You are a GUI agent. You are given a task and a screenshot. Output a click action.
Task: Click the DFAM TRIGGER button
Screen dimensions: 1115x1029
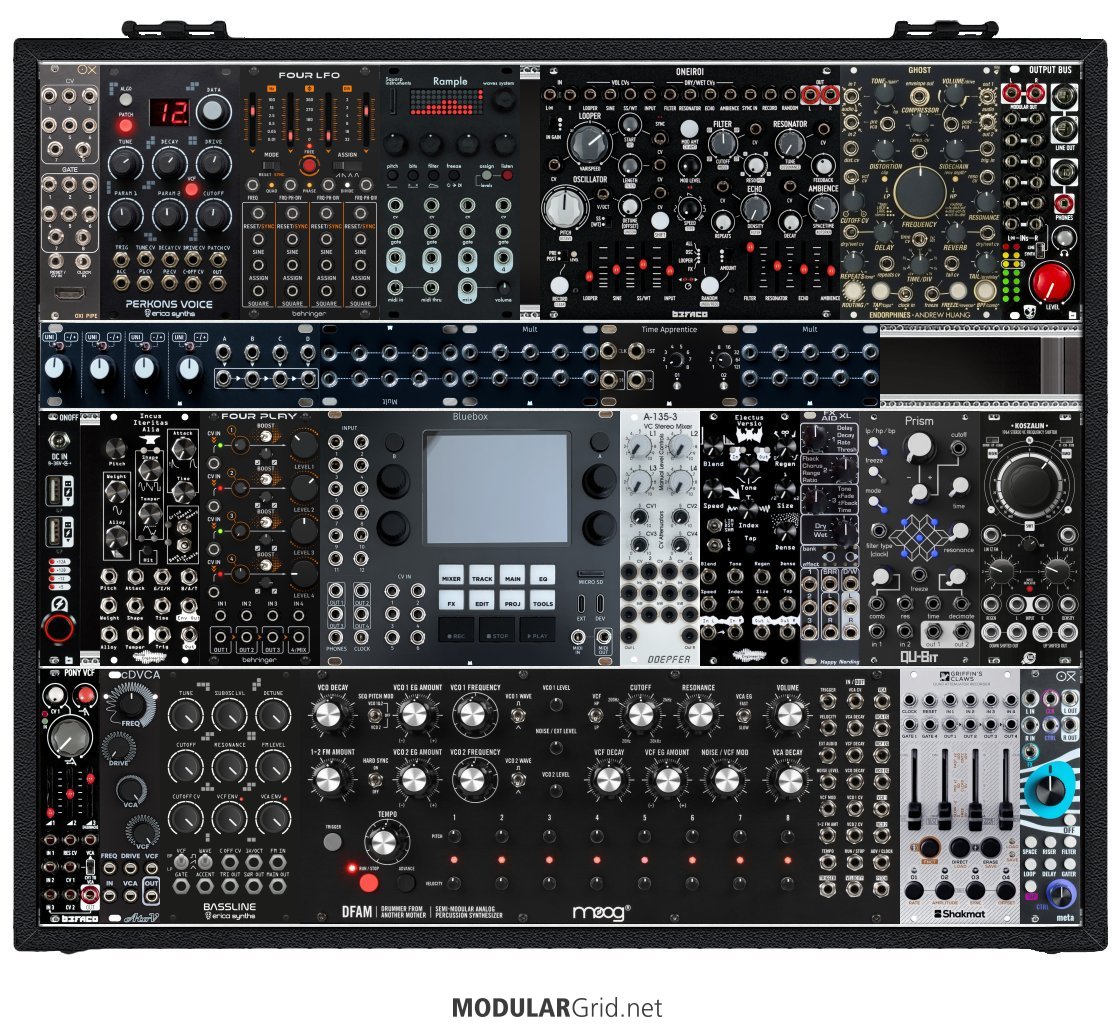pyautogui.click(x=332, y=841)
